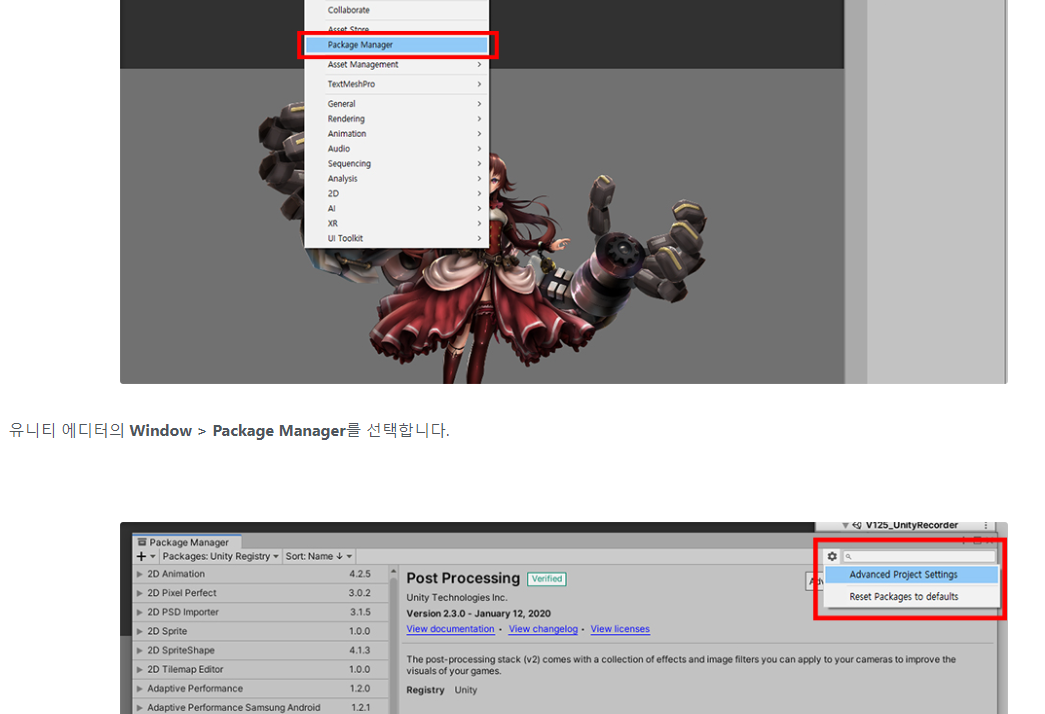Expand the 2D PSD Importer package row
This screenshot has width=1045, height=714.
click(x=139, y=612)
